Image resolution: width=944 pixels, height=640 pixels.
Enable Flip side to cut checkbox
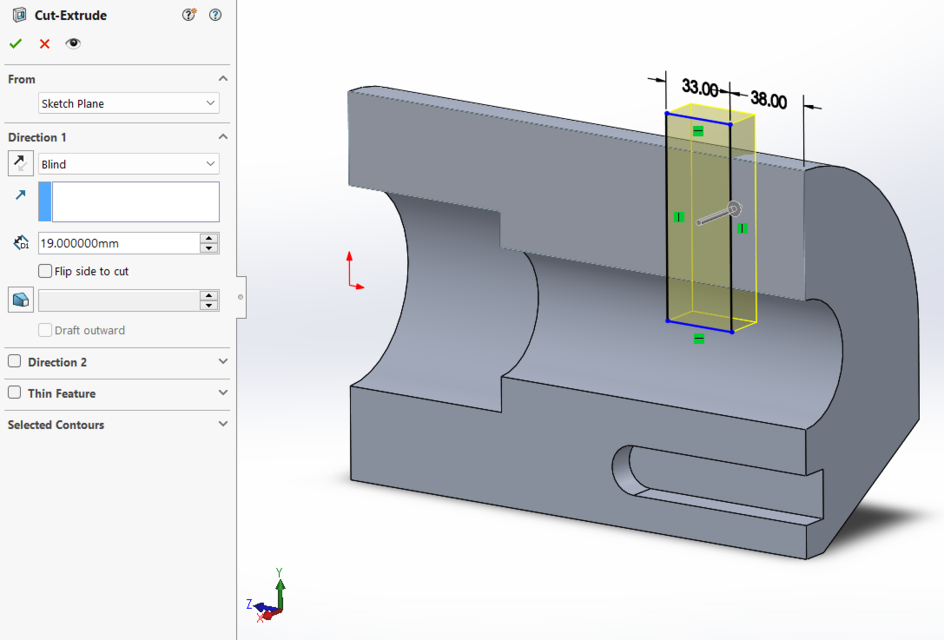click(45, 271)
